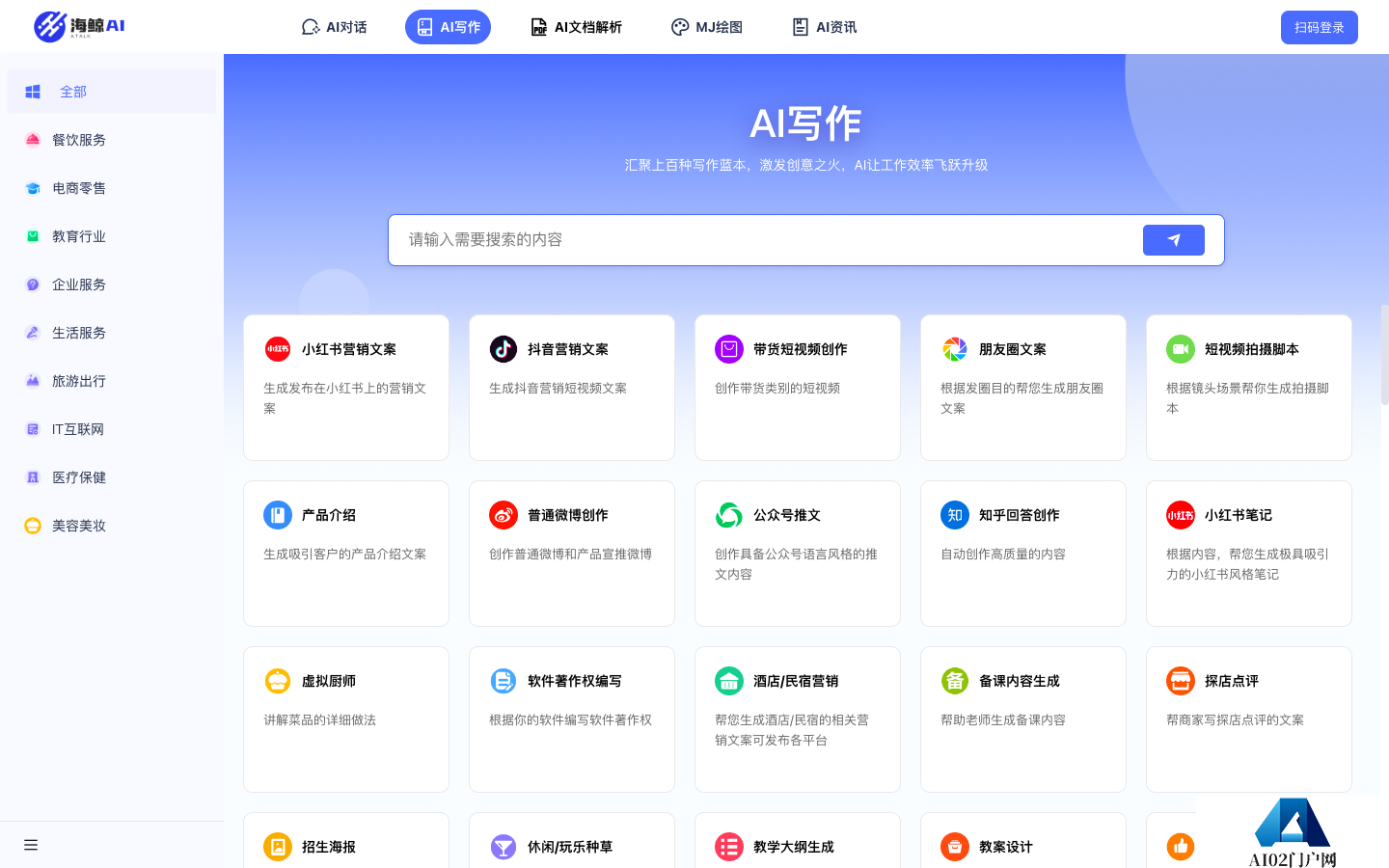The width and height of the screenshot is (1389, 868).
Task: Click the thumbs-up icon in last card
Action: click(1181, 847)
